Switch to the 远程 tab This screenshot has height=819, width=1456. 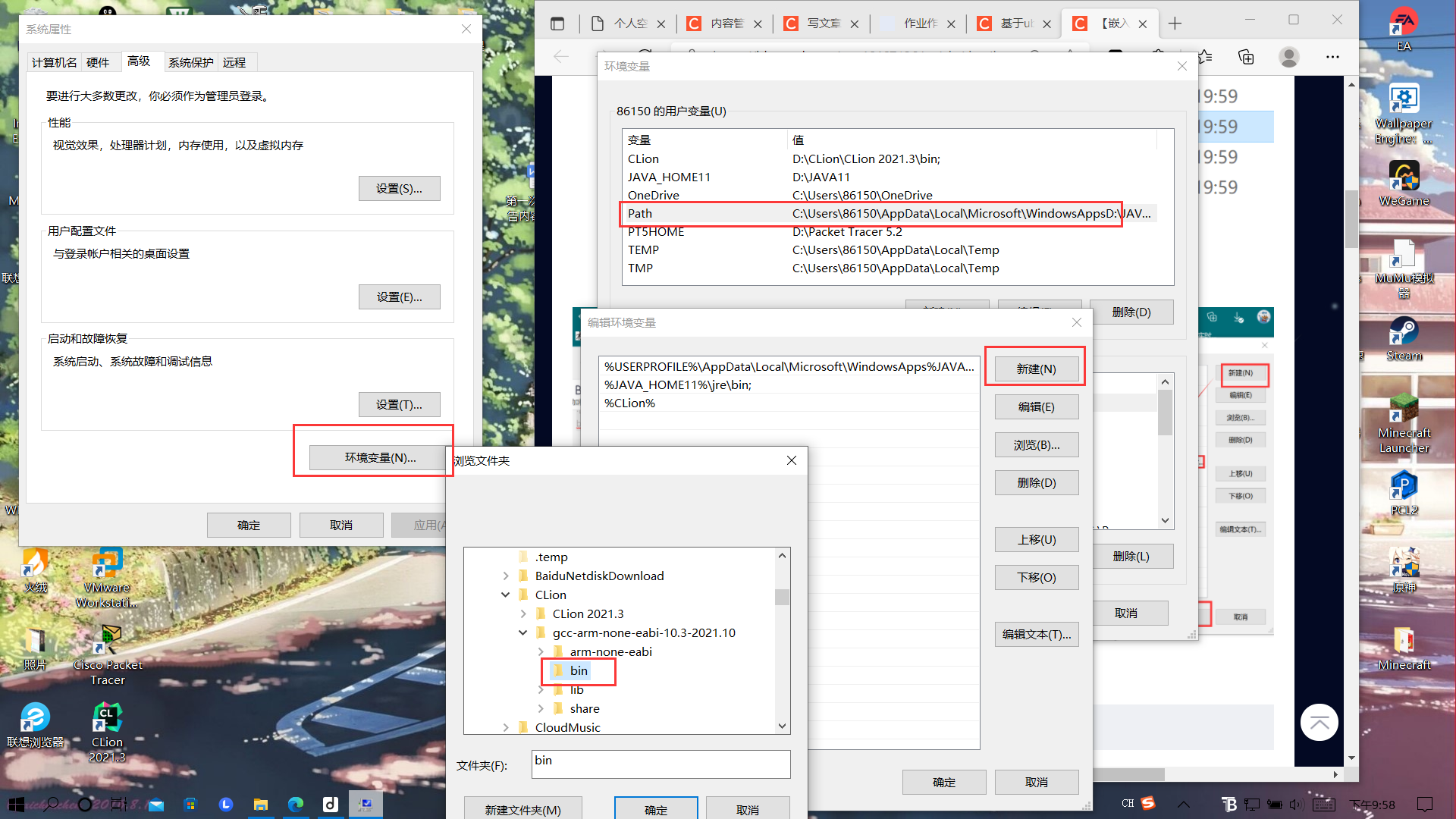pos(234,62)
